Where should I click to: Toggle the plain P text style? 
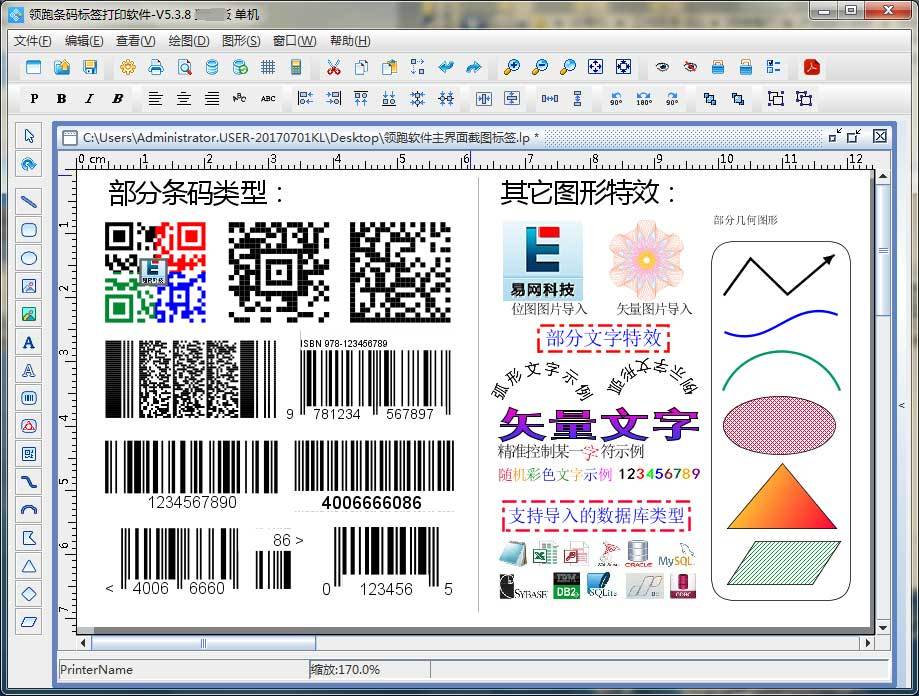tap(34, 98)
